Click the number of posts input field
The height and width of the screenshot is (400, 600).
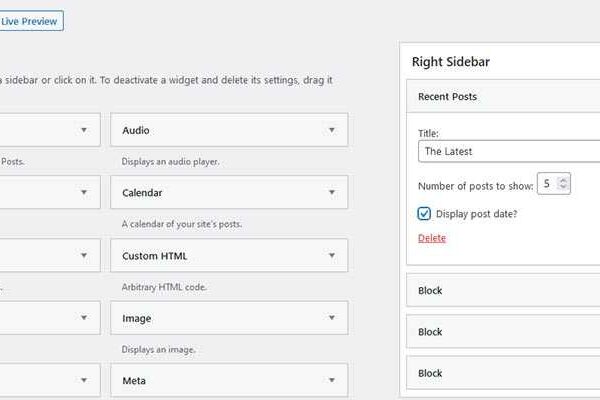click(548, 183)
